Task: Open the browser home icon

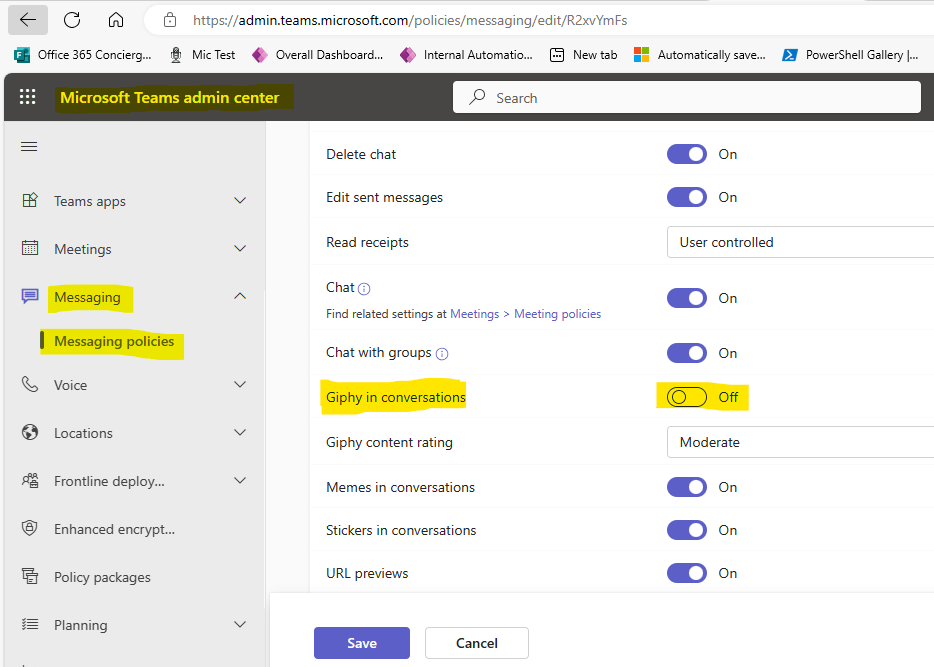Action: coord(116,20)
